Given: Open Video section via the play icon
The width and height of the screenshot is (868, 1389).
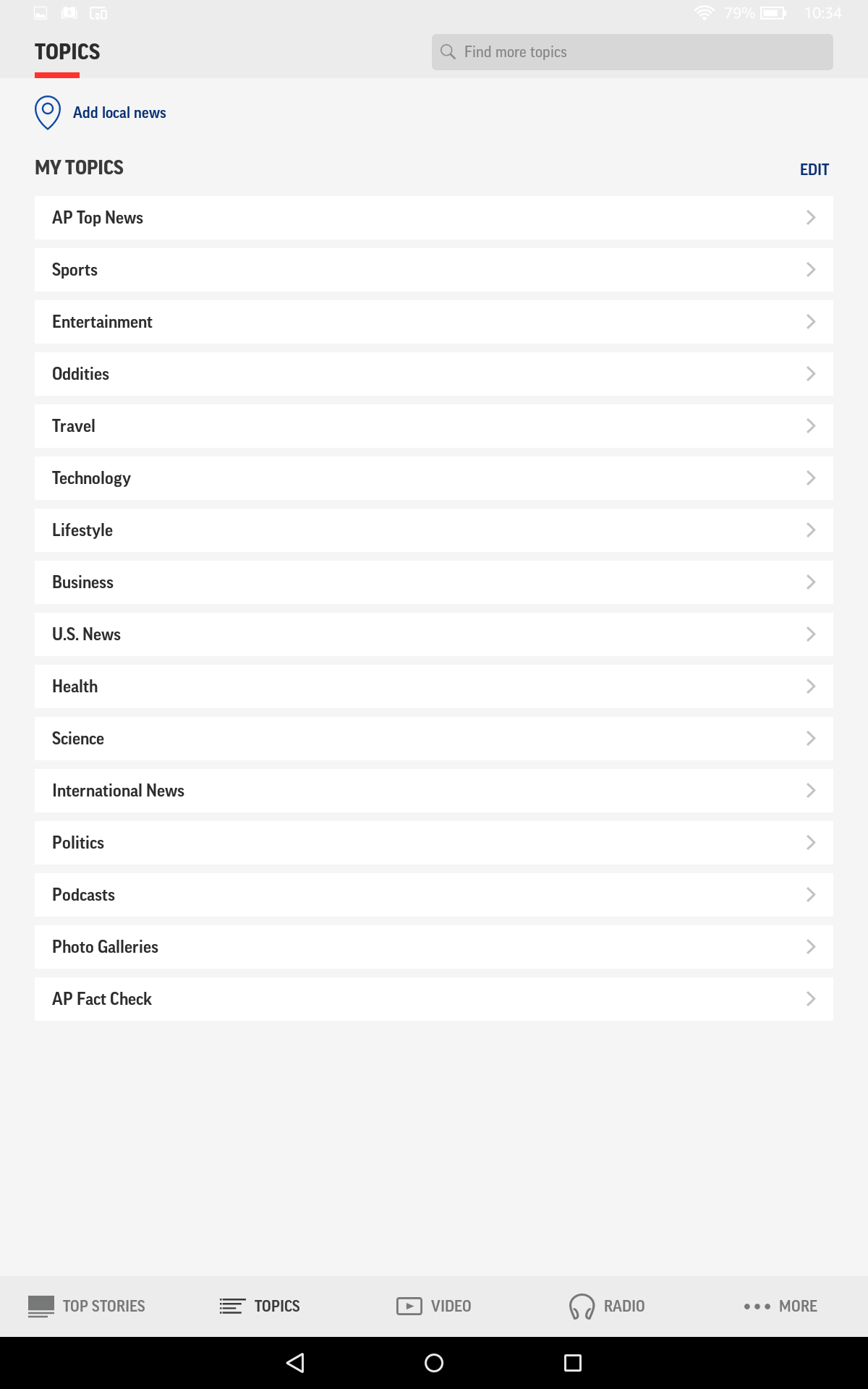Looking at the screenshot, I should [409, 1306].
